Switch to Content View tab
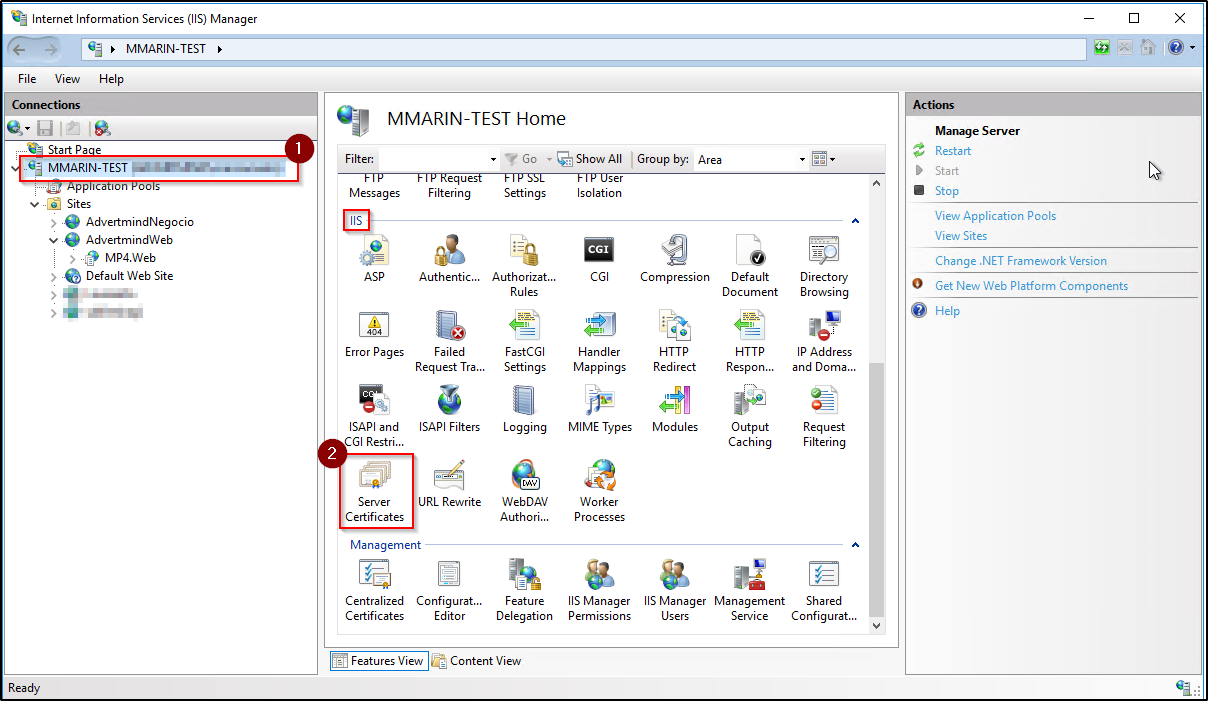Image resolution: width=1208 pixels, height=701 pixels. [x=477, y=661]
